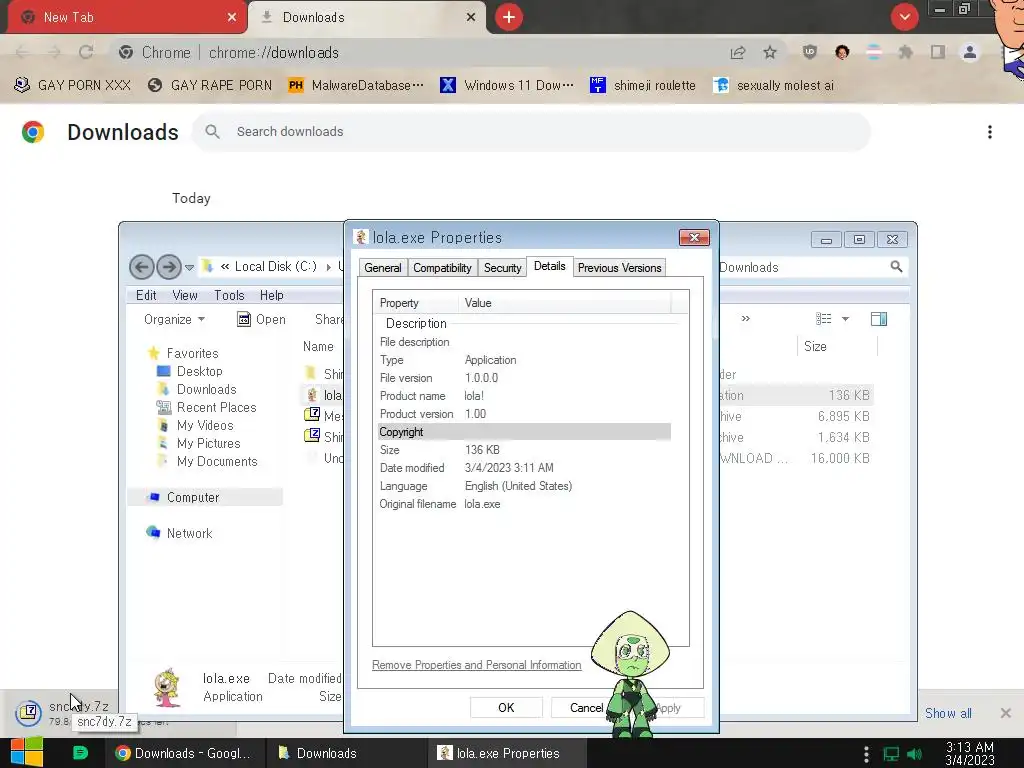Switch to the Security tab
This screenshot has width=1024, height=768.
502,268
